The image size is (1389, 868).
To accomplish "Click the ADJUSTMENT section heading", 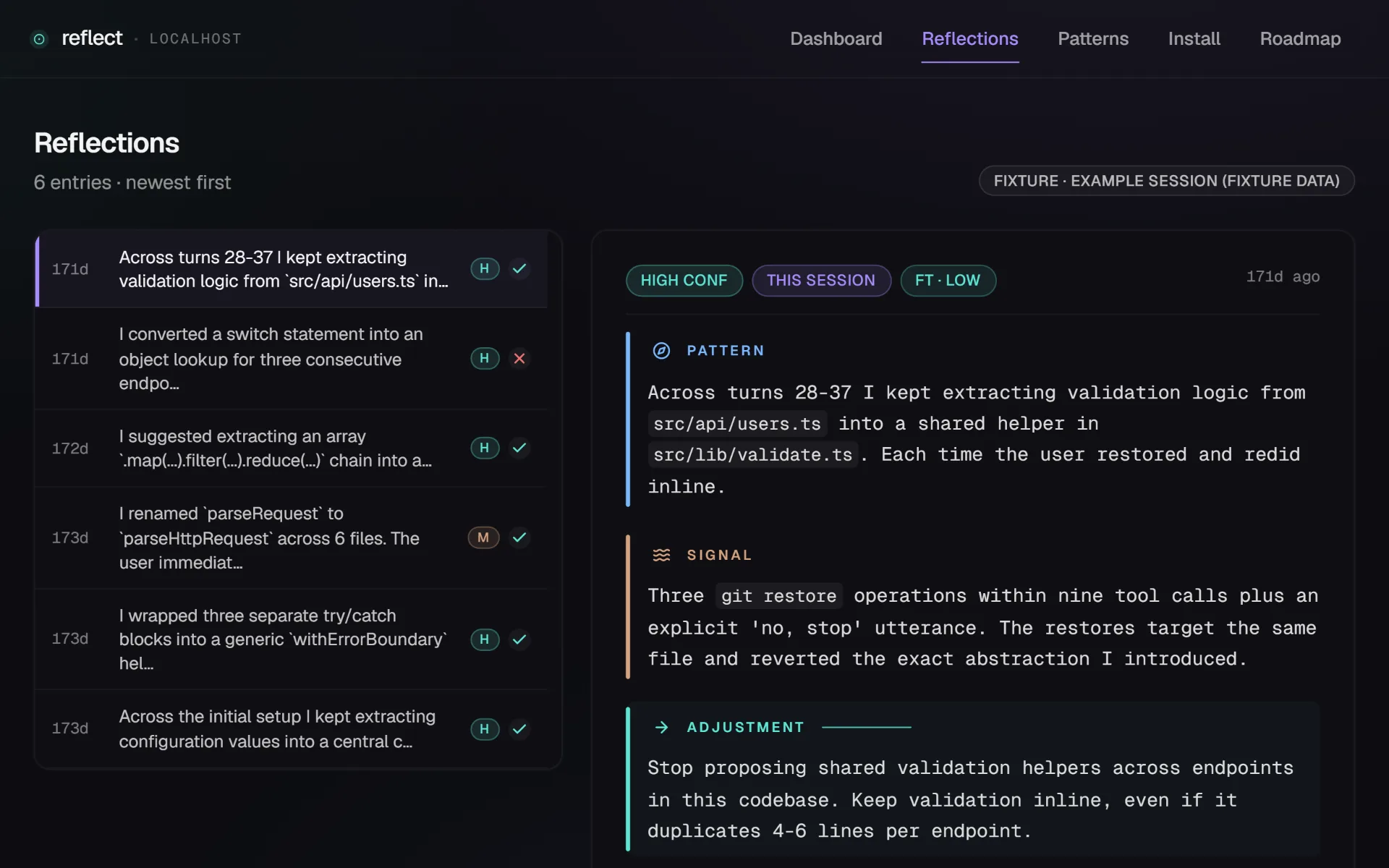I will [745, 727].
